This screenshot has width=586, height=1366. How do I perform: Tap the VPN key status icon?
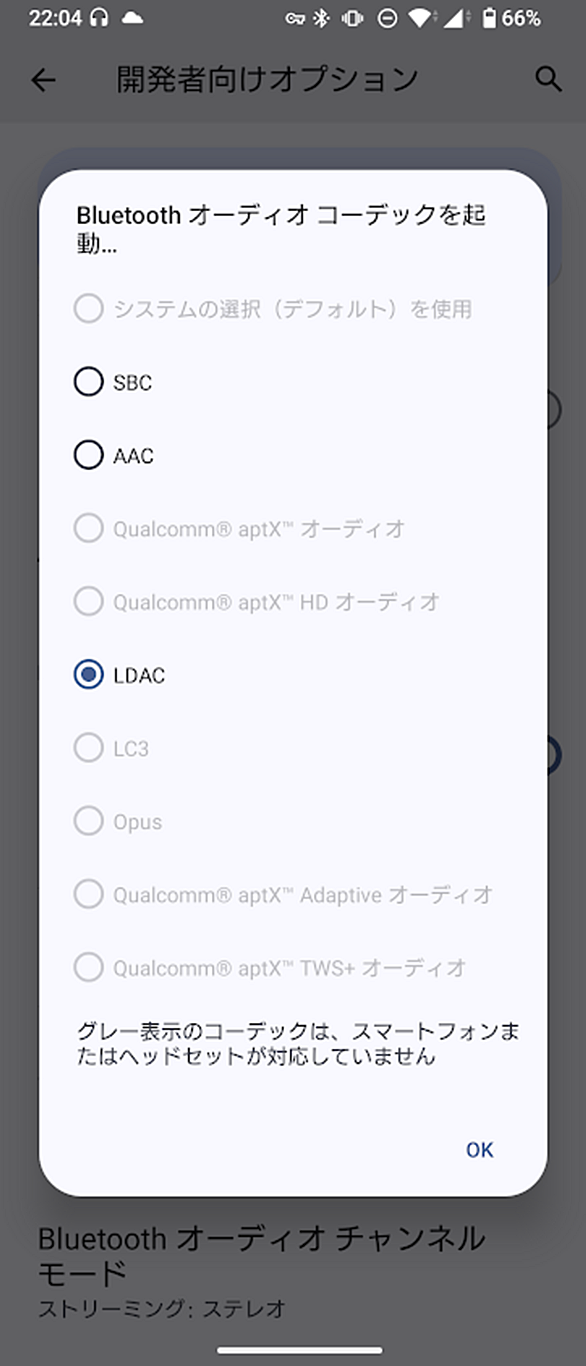coord(294,18)
